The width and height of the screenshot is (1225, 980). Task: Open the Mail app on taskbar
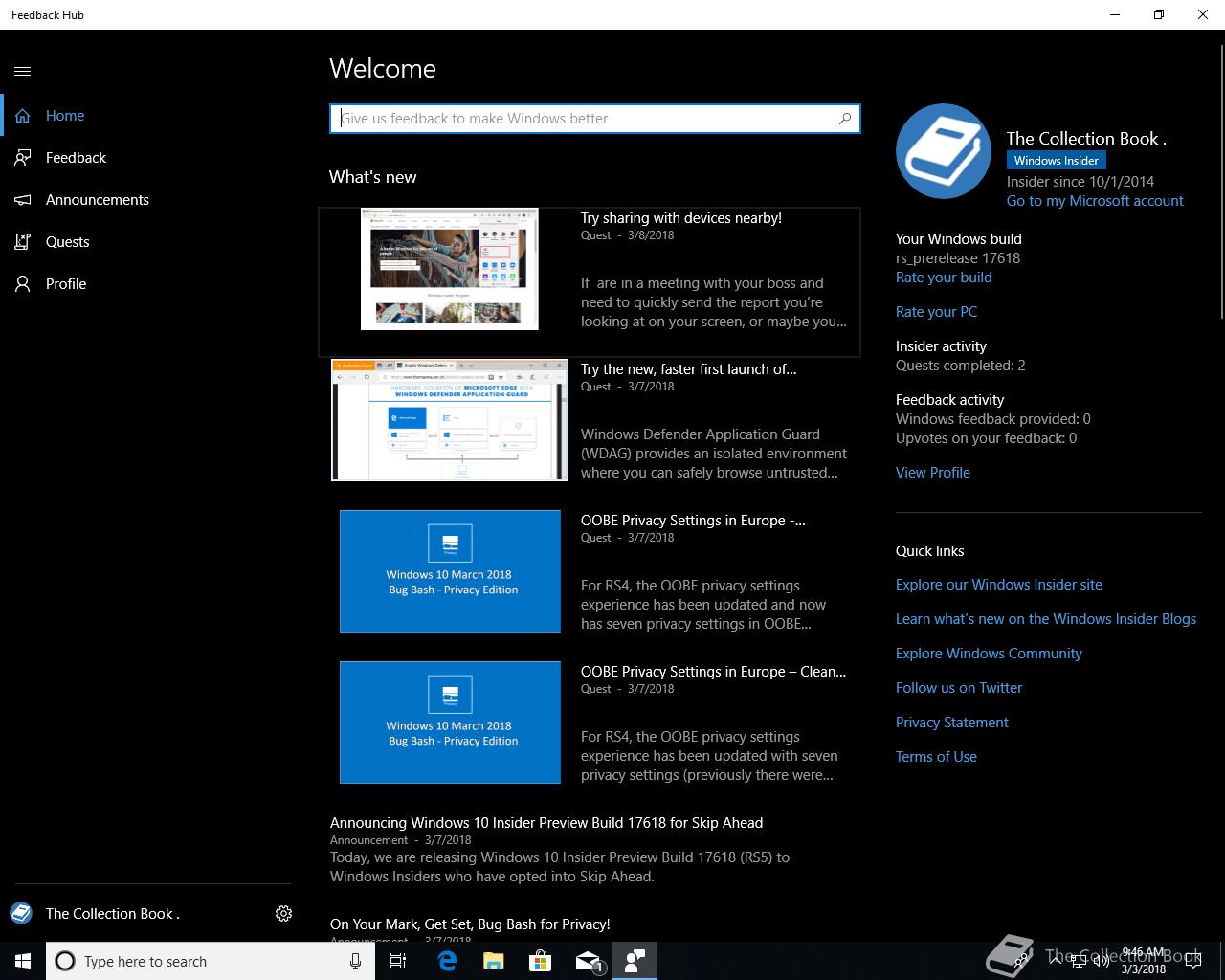pos(588,961)
